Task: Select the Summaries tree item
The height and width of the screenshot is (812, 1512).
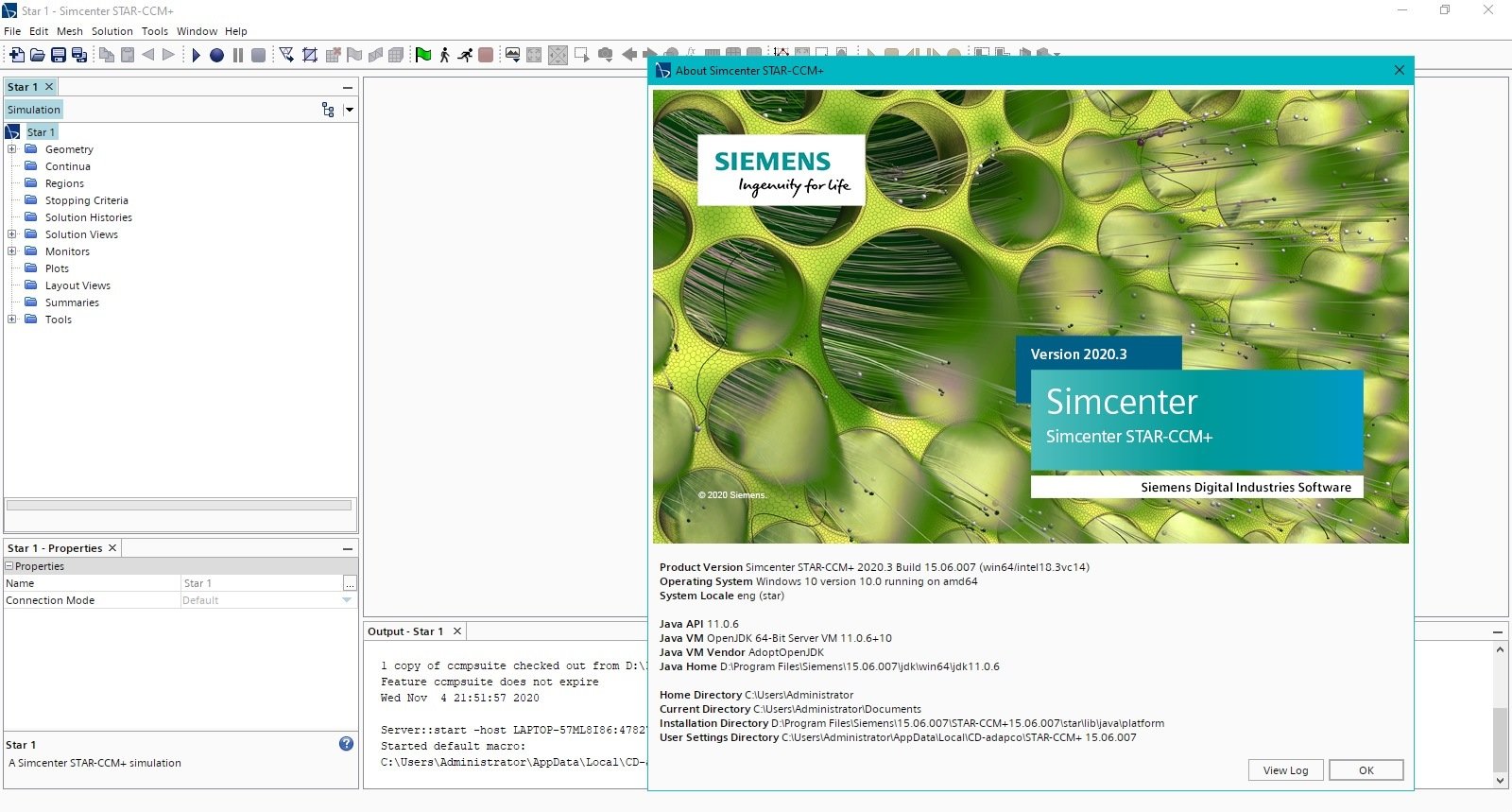Action: click(x=72, y=302)
